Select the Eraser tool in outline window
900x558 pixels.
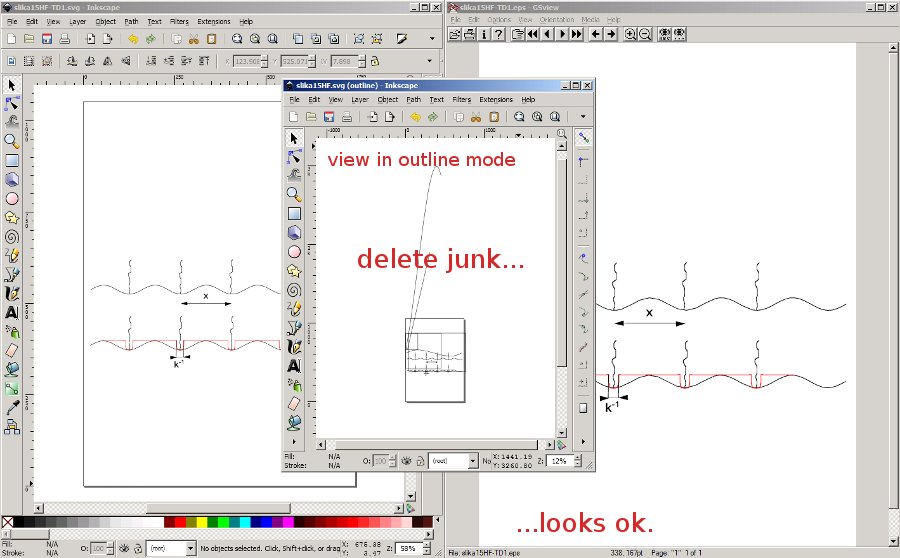[x=294, y=403]
